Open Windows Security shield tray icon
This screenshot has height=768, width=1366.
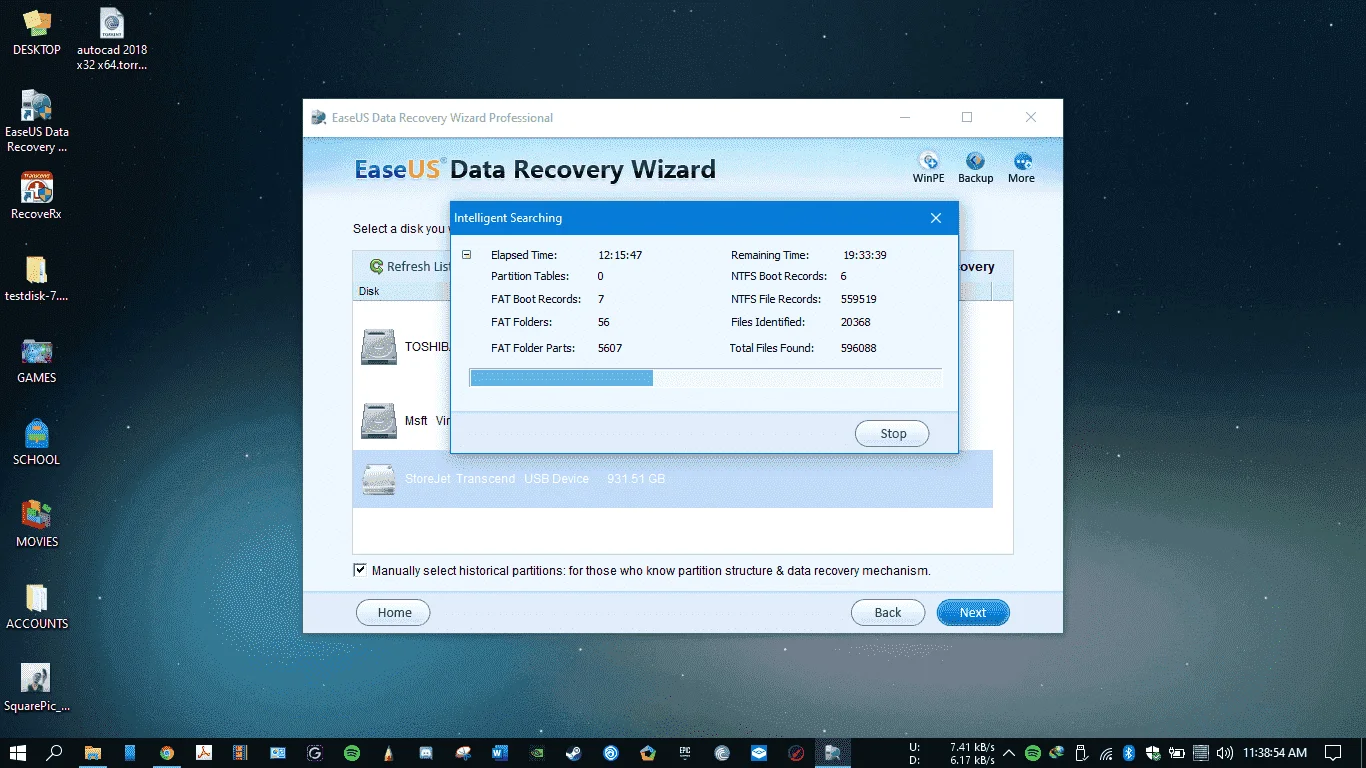[1153, 753]
